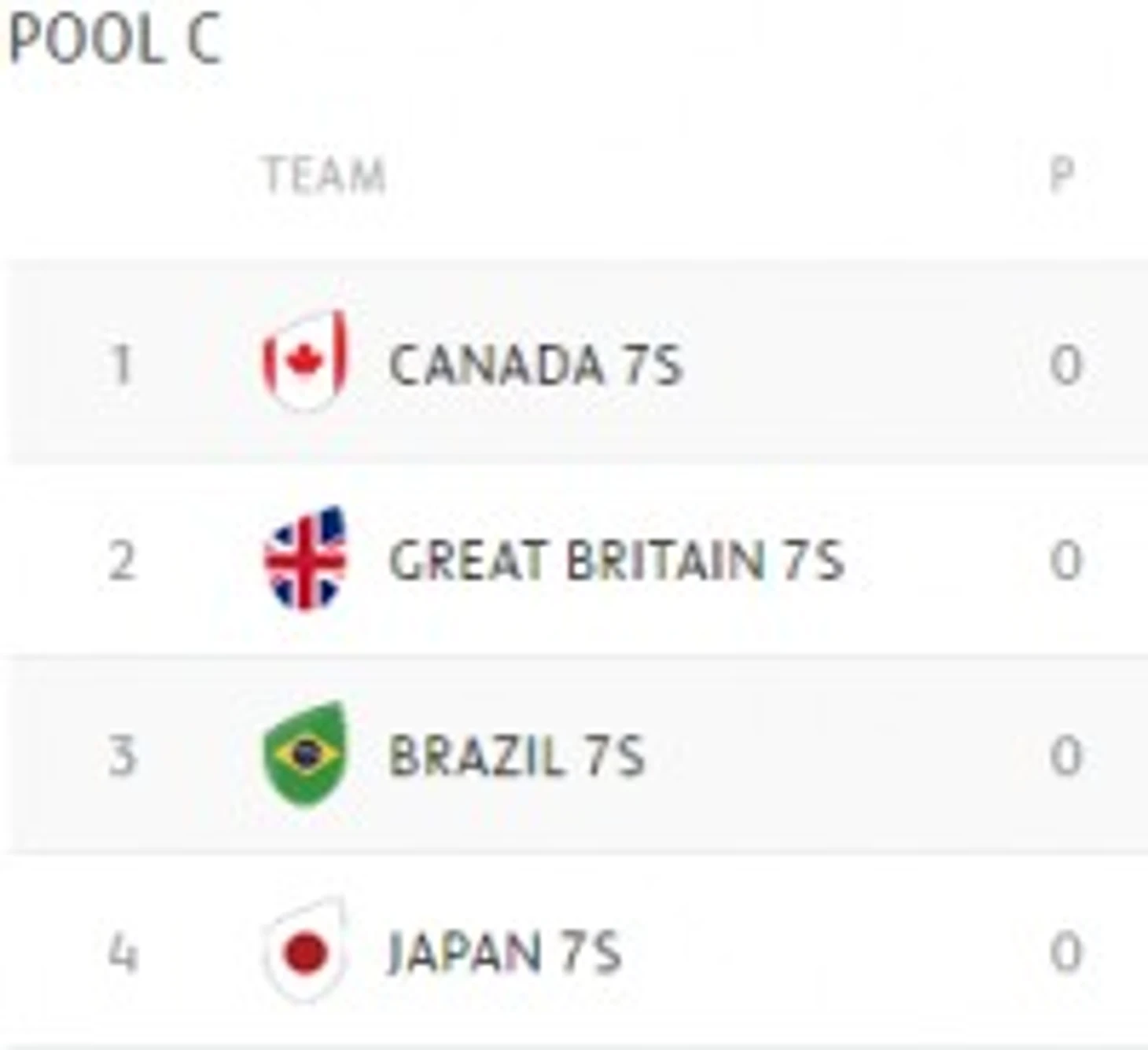This screenshot has width=1148, height=1050.
Task: Click Great Britain 7s played value
Action: click(1065, 561)
